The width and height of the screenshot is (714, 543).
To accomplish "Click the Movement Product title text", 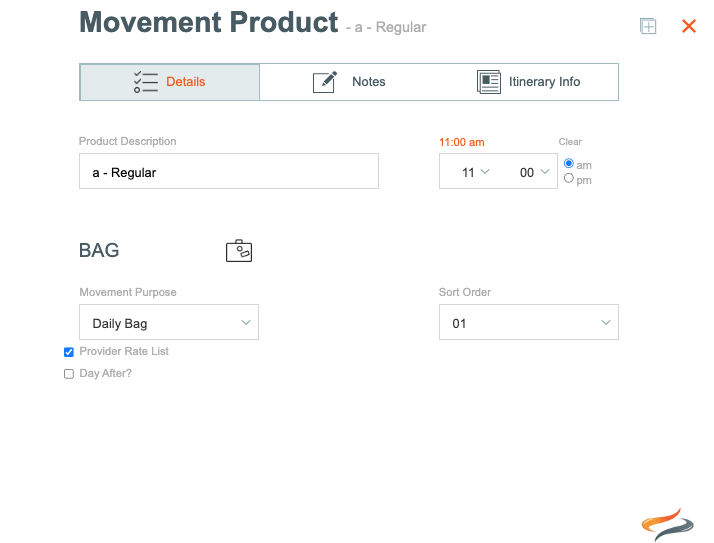I will click(209, 22).
